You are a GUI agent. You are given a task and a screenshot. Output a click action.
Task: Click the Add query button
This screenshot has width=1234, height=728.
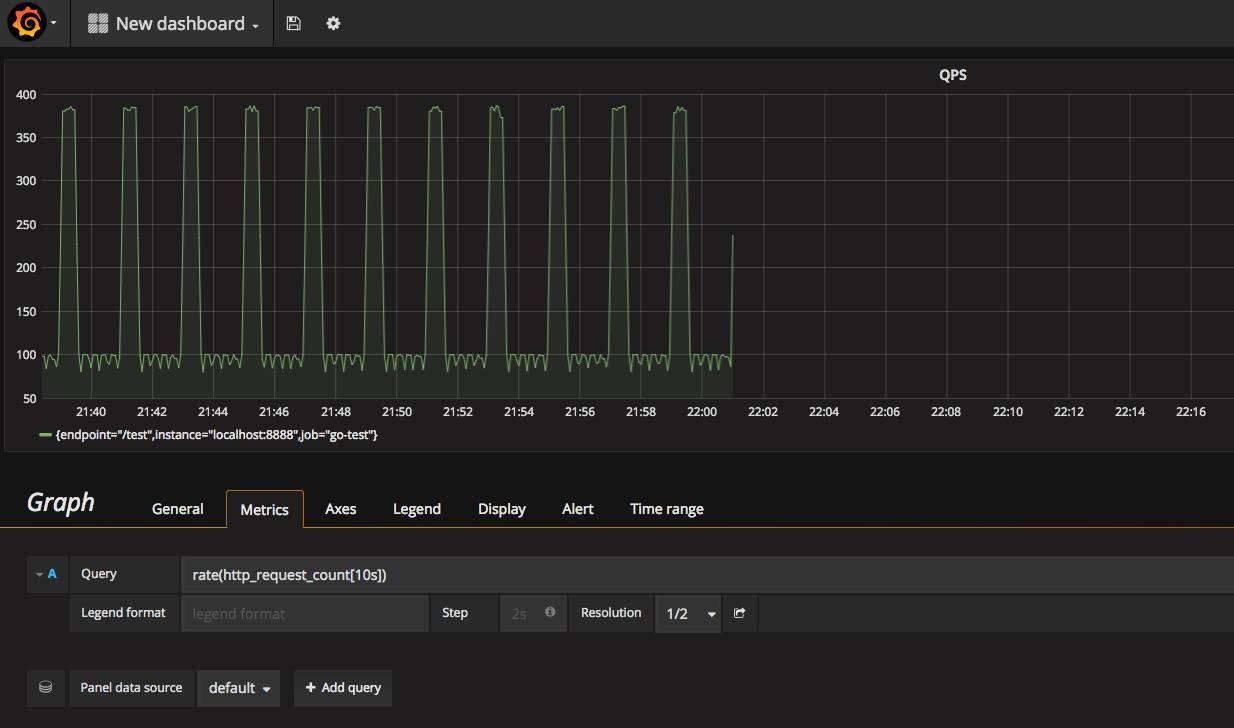pos(343,688)
